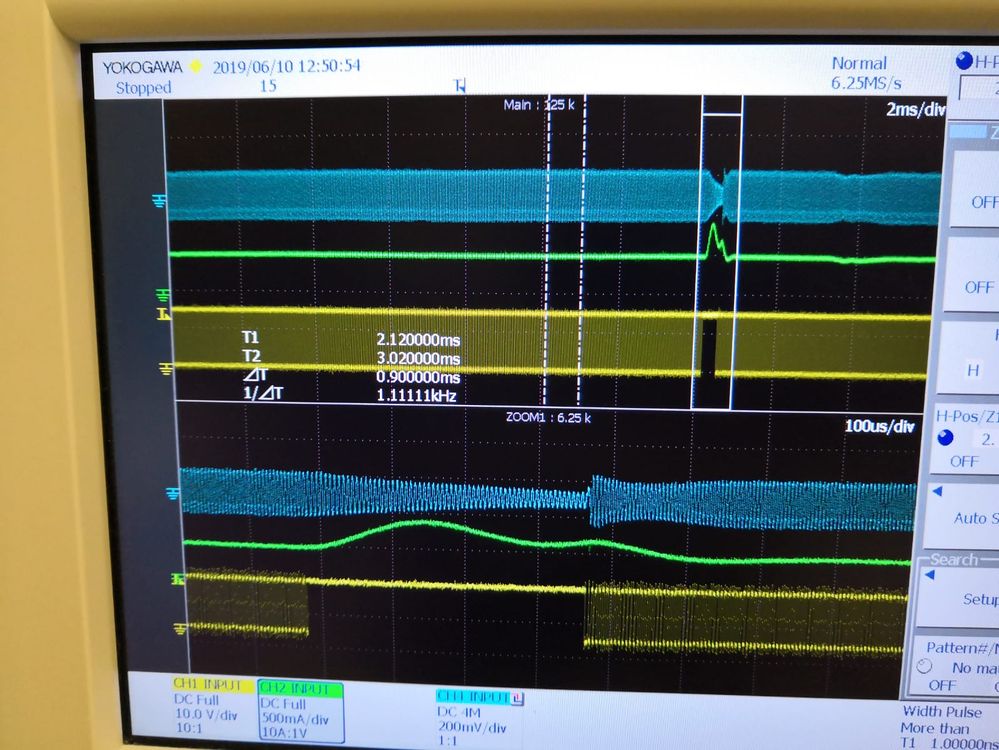This screenshot has width=999, height=750.
Task: Click the Stopped status indicator
Action: (x=143, y=87)
